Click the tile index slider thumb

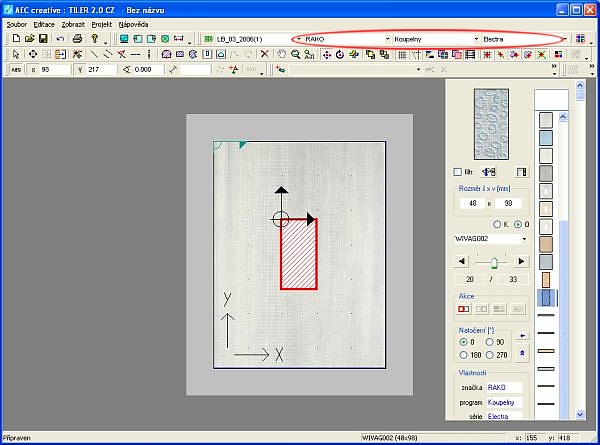494,262
